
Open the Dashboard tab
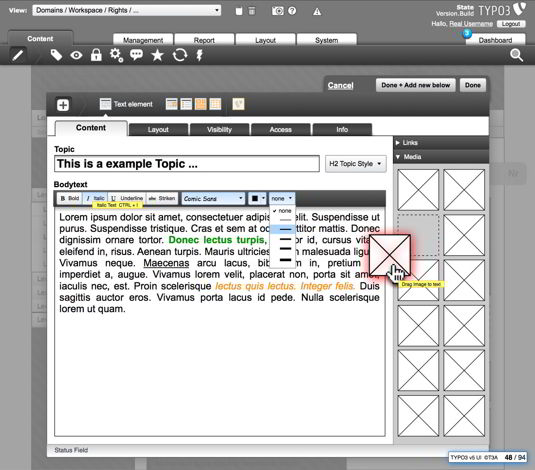[495, 40]
